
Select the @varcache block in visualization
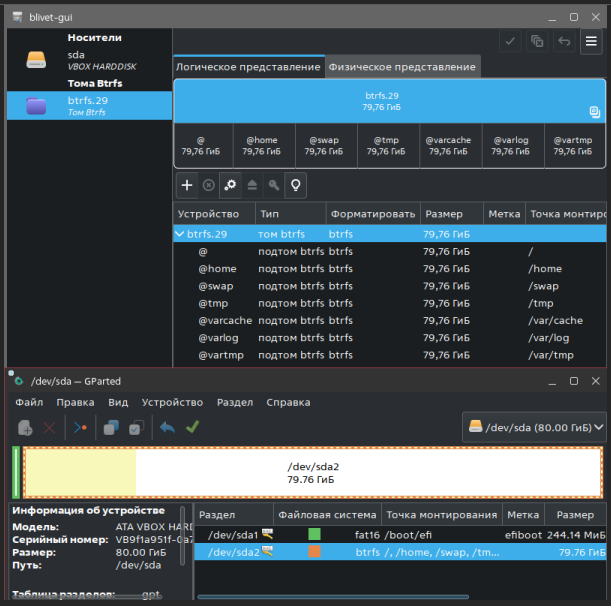pyautogui.click(x=449, y=146)
